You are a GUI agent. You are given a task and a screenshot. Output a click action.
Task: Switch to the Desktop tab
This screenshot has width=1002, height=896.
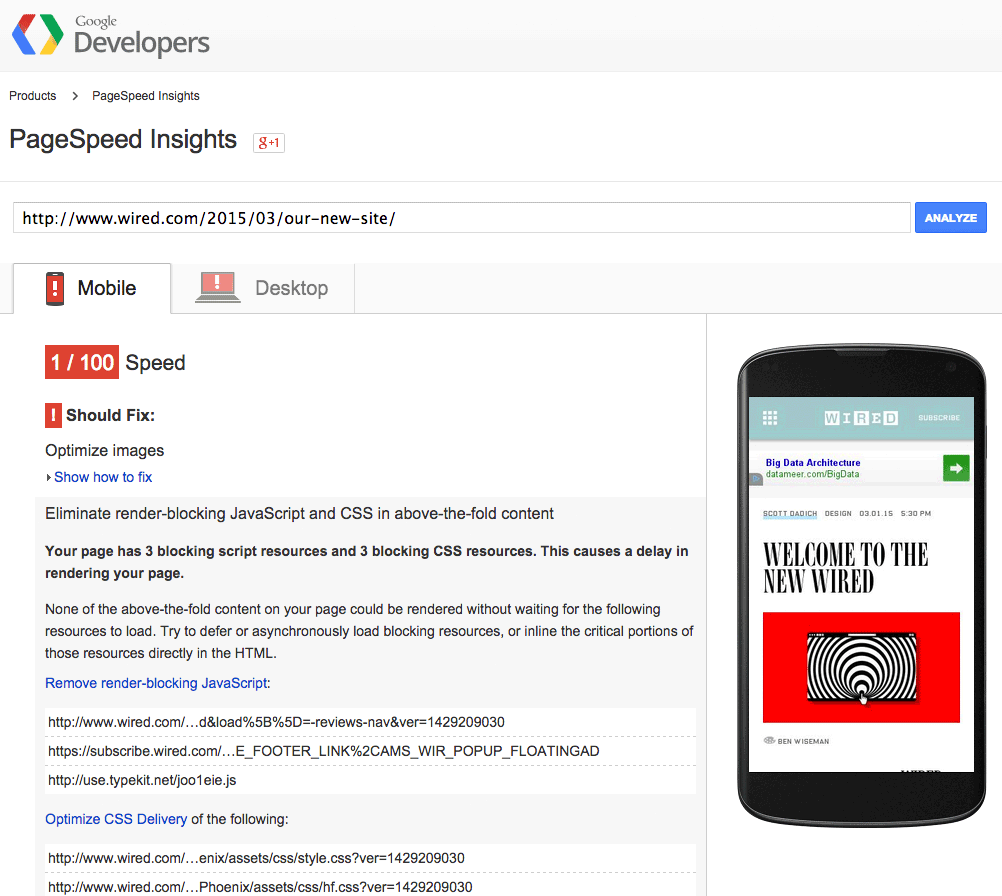263,288
